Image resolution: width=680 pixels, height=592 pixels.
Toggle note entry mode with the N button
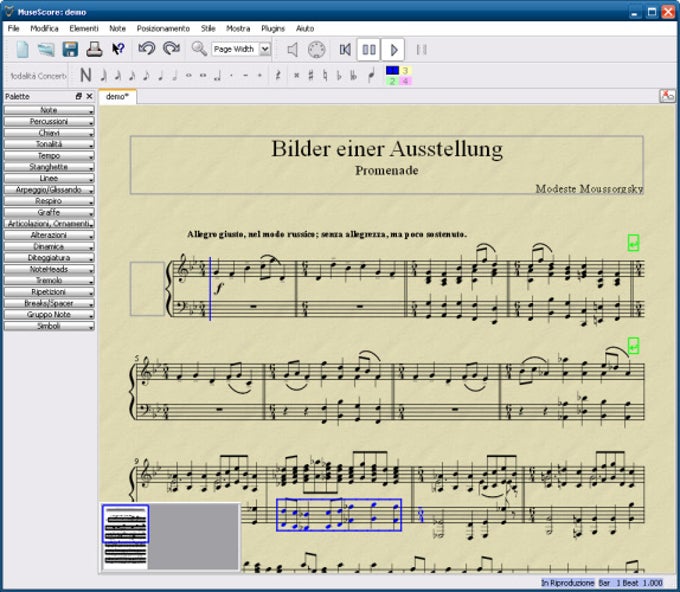pyautogui.click(x=86, y=75)
